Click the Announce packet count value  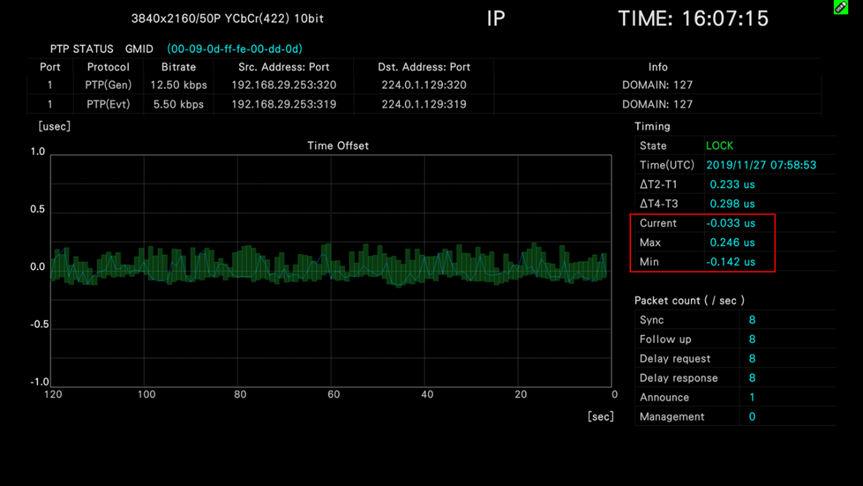[x=752, y=397]
